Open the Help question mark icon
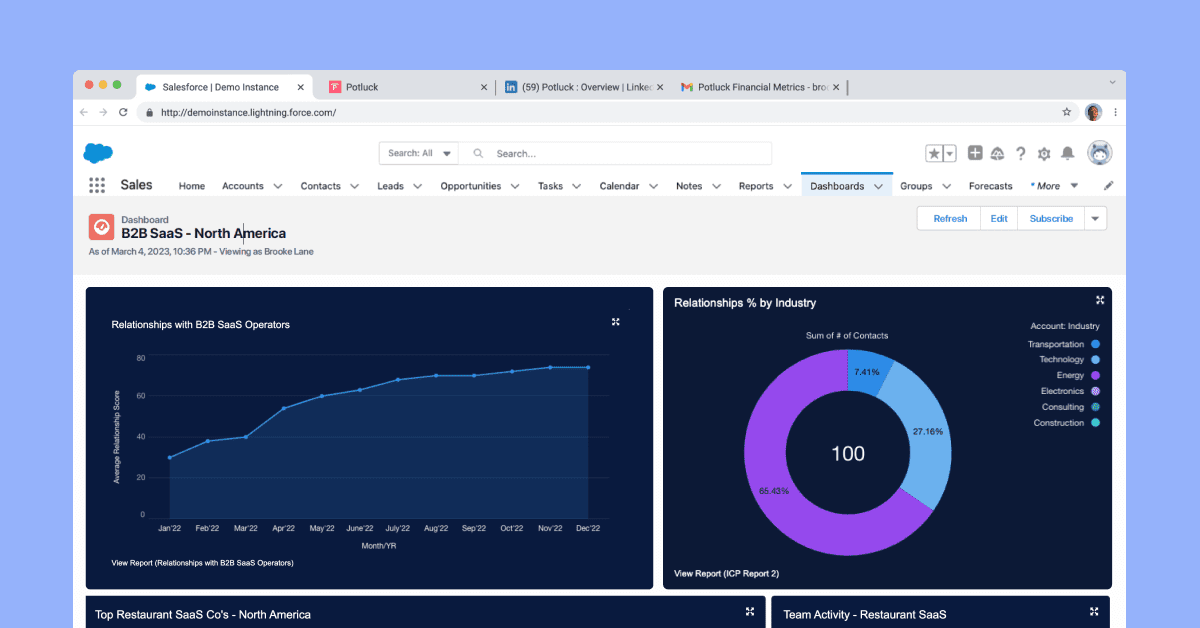 1021,153
